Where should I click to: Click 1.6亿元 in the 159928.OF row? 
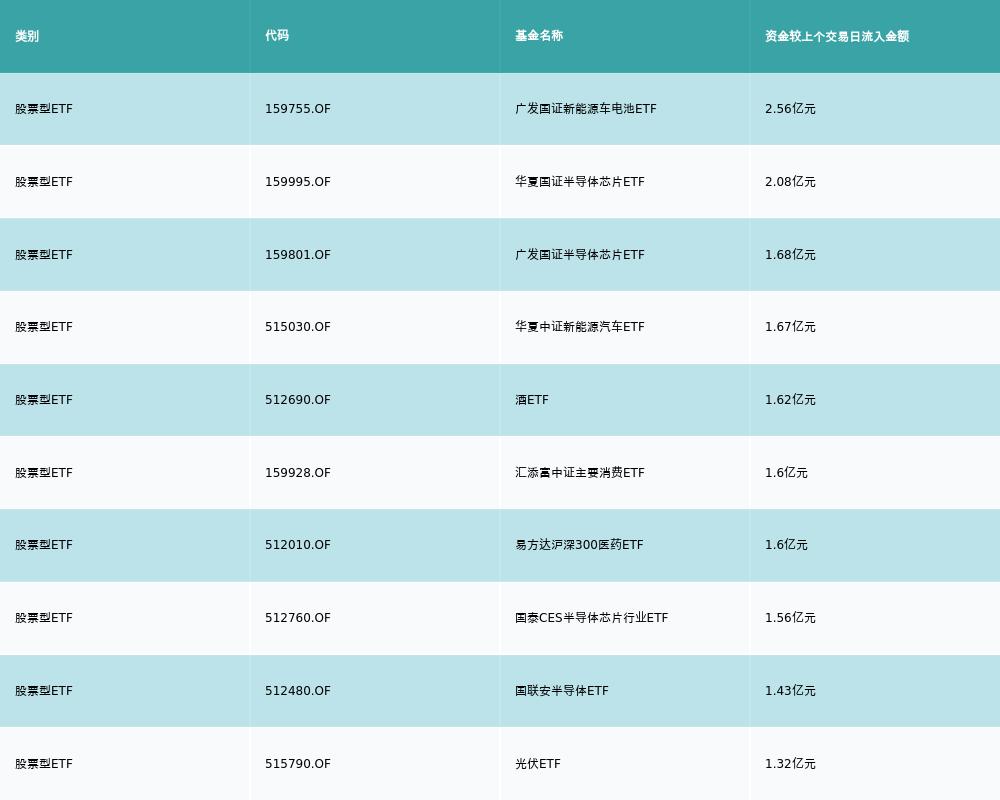click(x=786, y=473)
